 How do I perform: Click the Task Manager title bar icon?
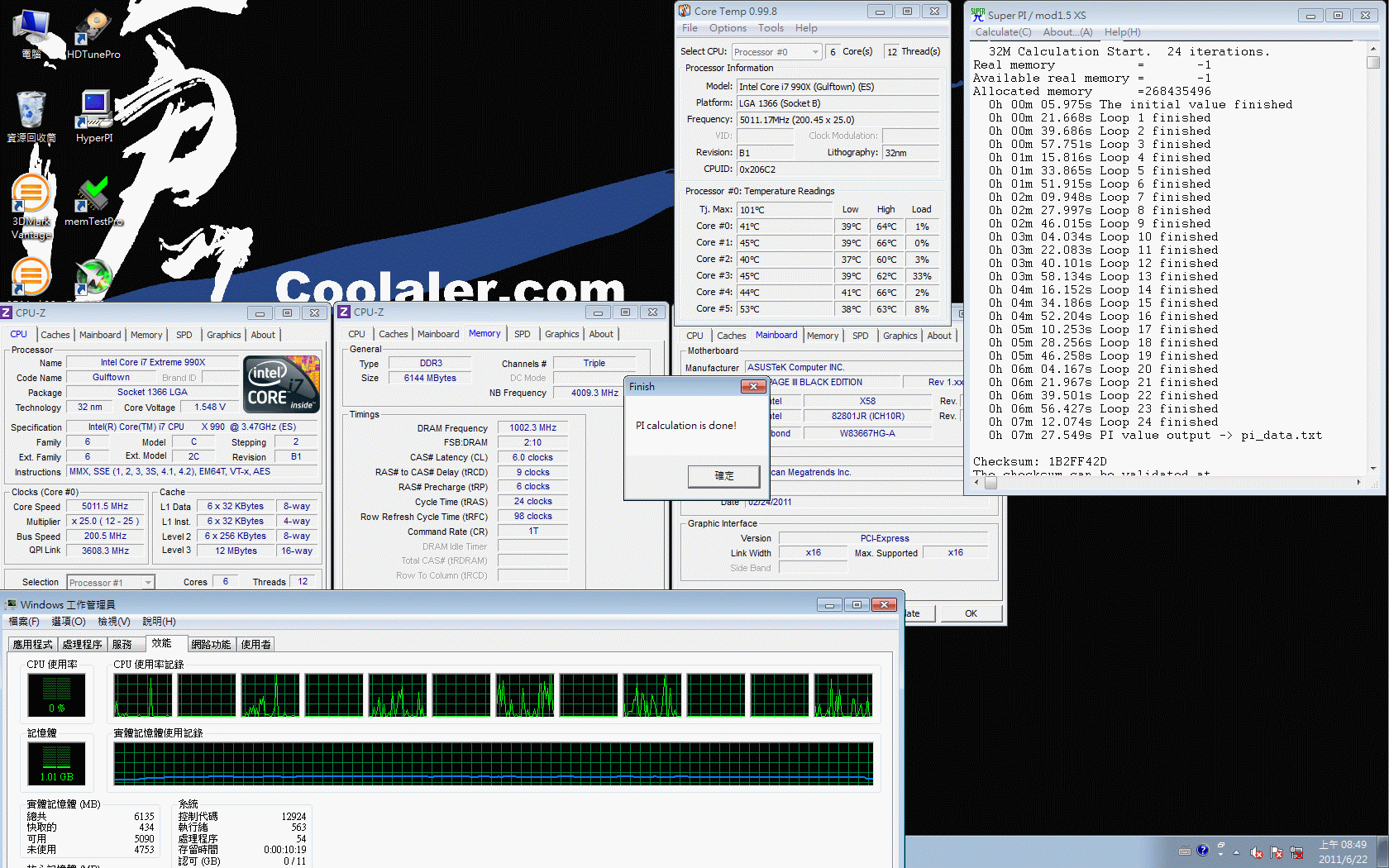[x=11, y=604]
